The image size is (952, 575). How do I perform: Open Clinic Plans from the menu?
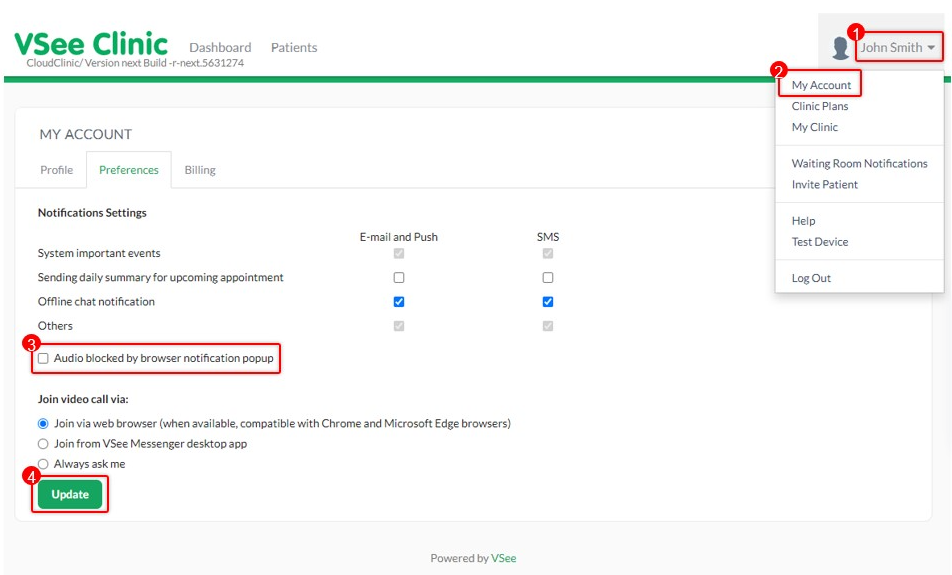(820, 106)
